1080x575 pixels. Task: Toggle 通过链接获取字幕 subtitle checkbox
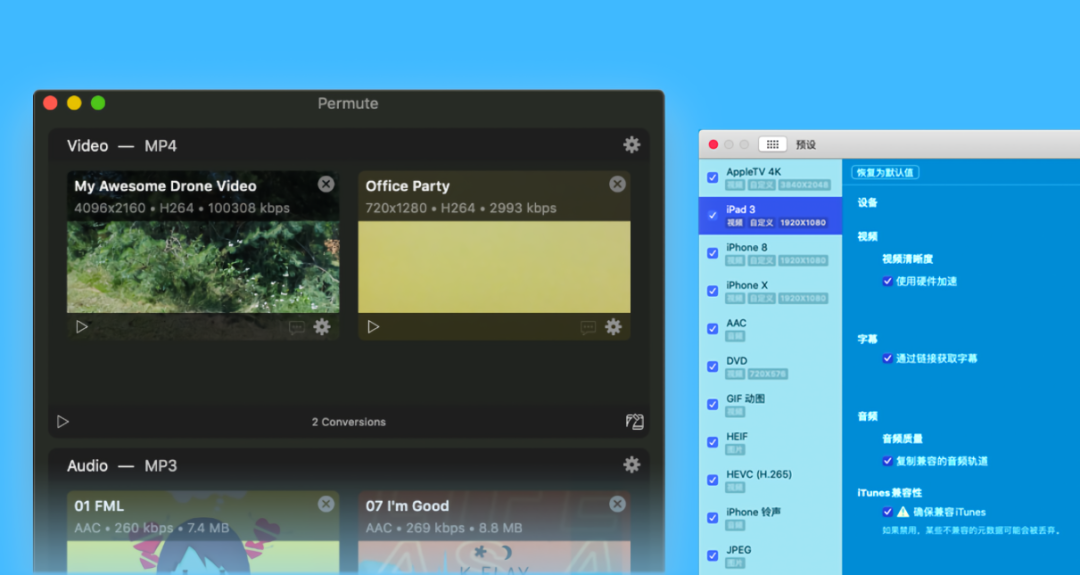(887, 358)
